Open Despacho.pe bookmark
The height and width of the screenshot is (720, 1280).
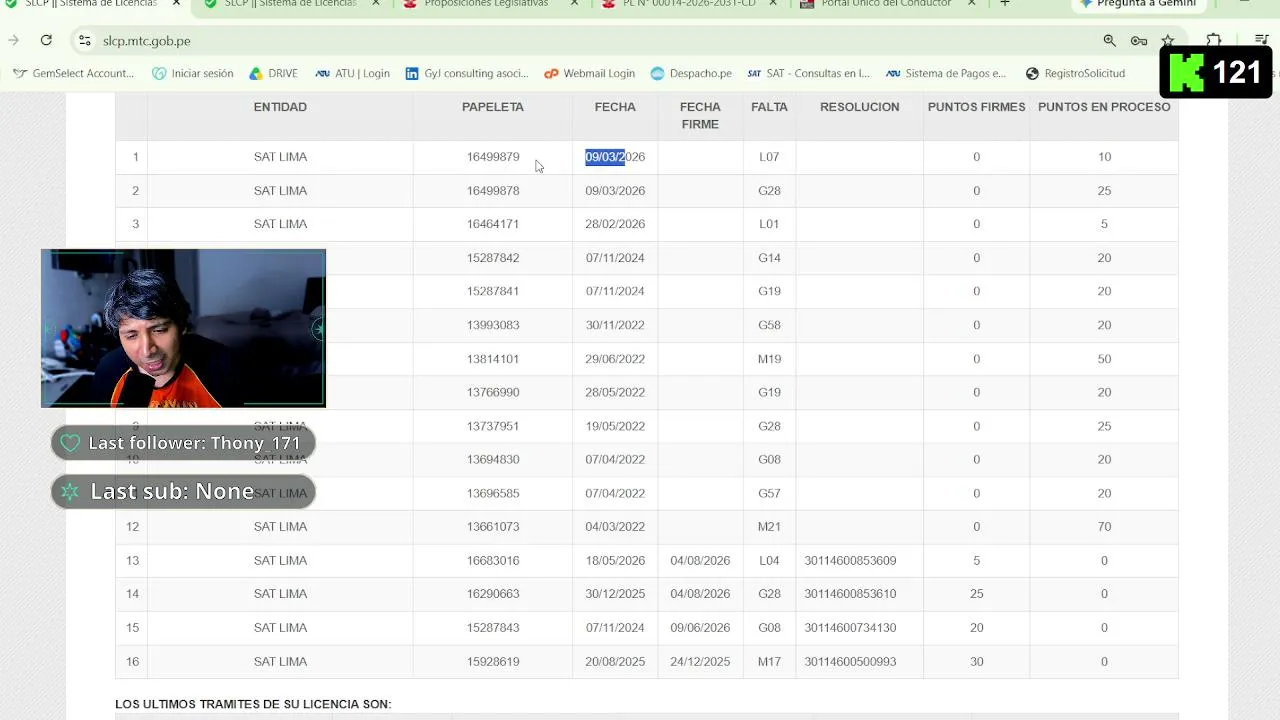(691, 73)
